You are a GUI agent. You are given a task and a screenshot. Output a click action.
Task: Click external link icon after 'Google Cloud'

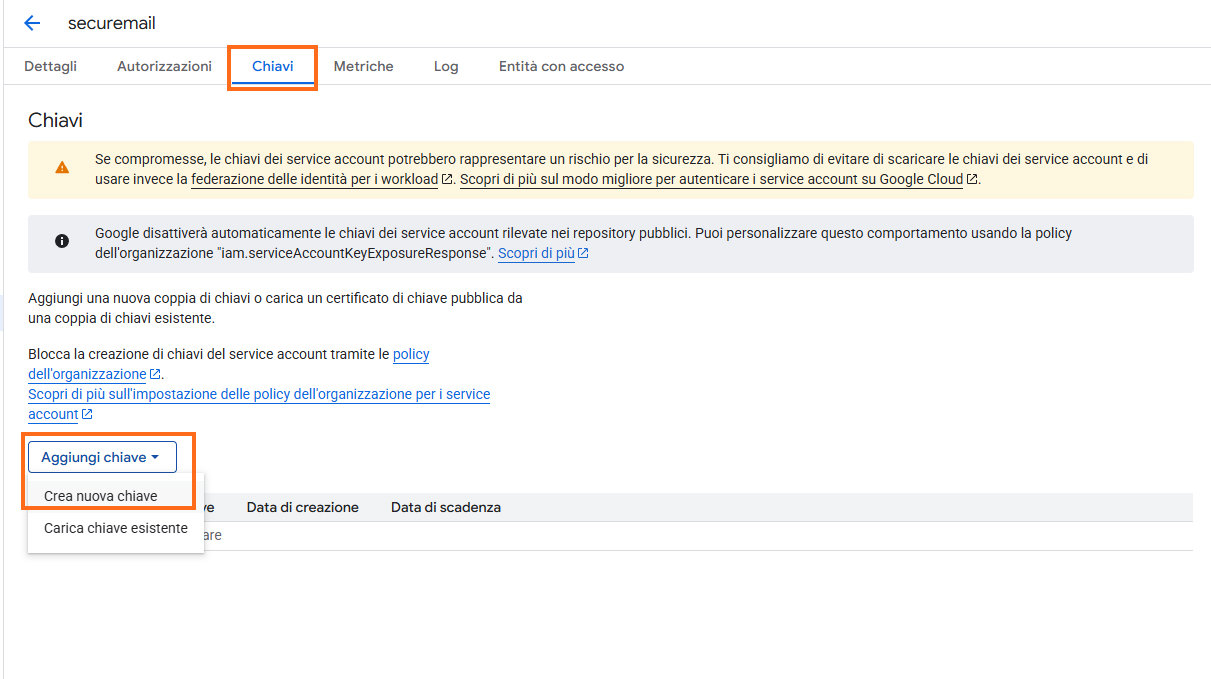[972, 180]
